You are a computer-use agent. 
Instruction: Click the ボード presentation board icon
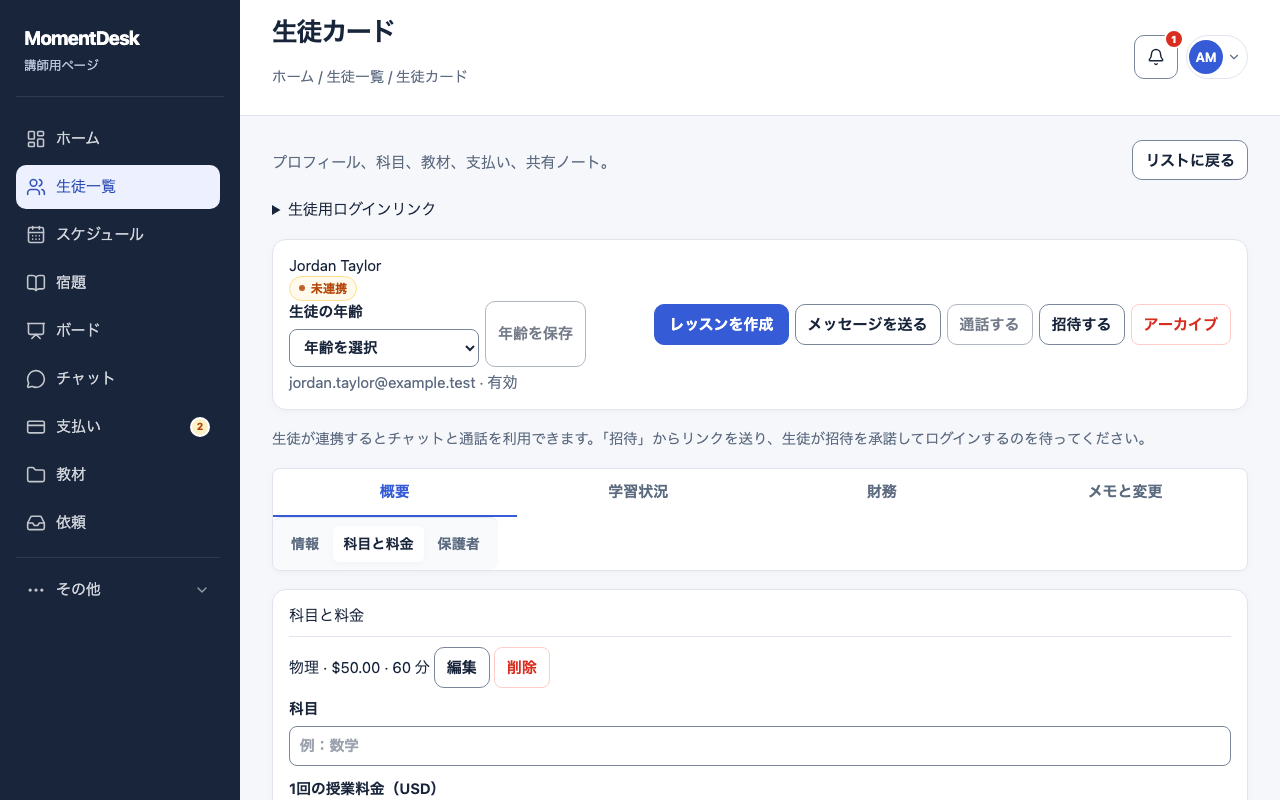pyautogui.click(x=36, y=330)
